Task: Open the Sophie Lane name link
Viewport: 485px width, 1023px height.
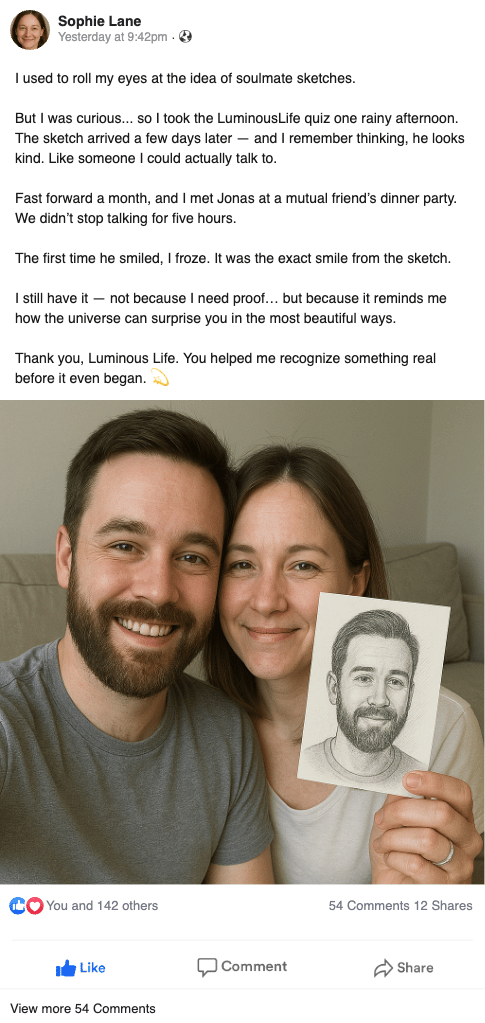Action: point(99,22)
